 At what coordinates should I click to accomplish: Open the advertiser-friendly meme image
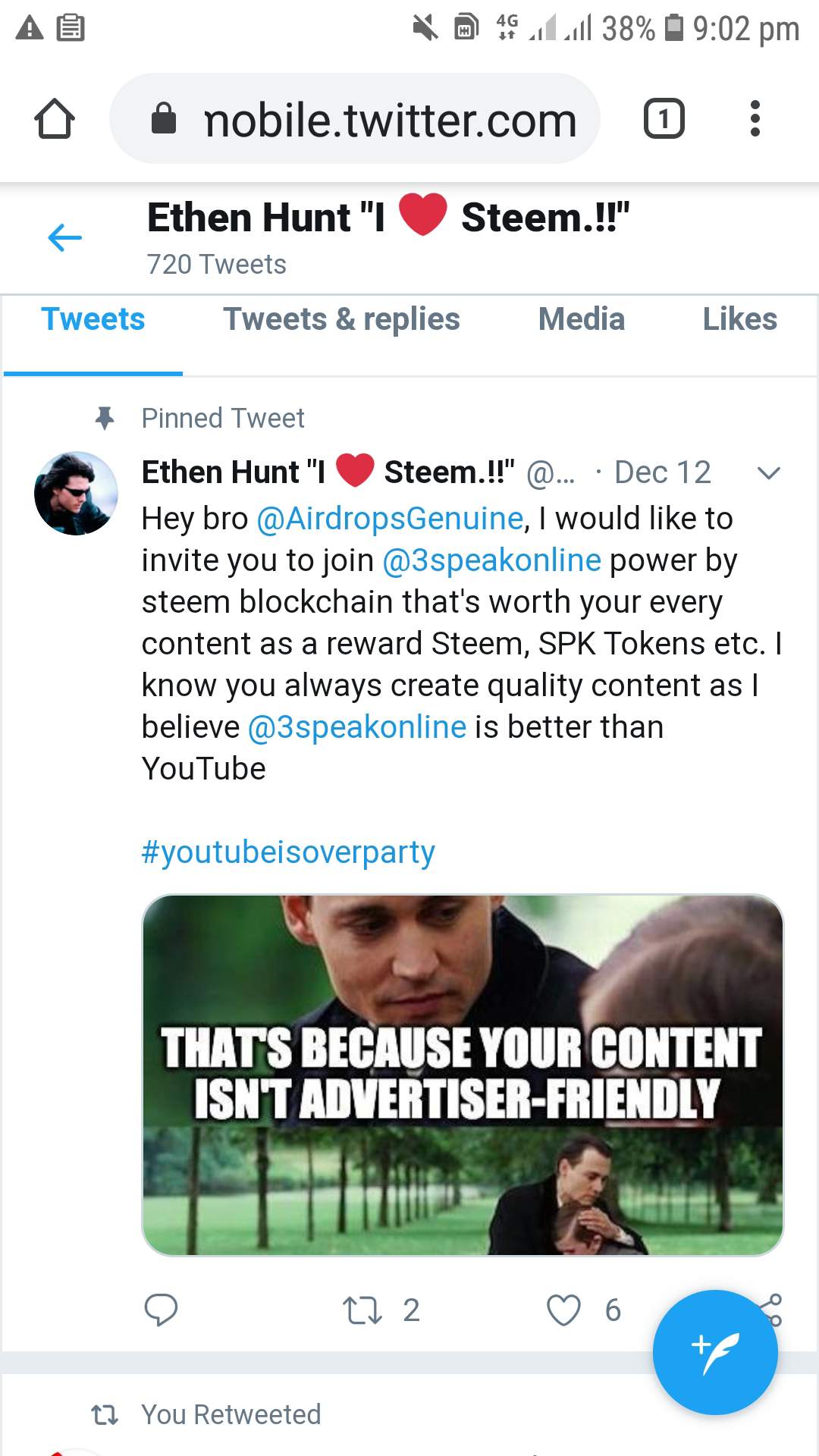pyautogui.click(x=463, y=1075)
